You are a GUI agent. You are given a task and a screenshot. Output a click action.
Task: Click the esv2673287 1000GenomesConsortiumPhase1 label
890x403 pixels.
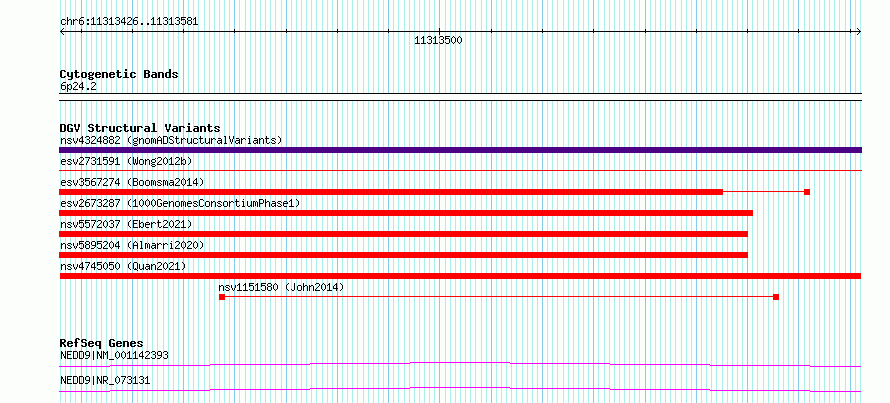click(180, 203)
